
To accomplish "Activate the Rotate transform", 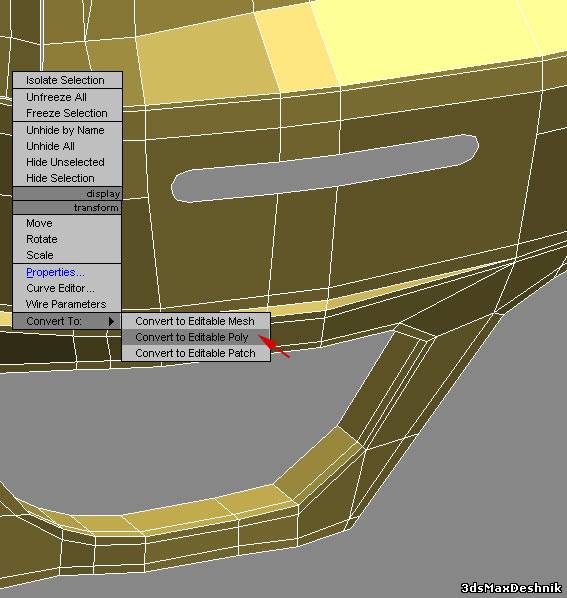I will pos(67,239).
